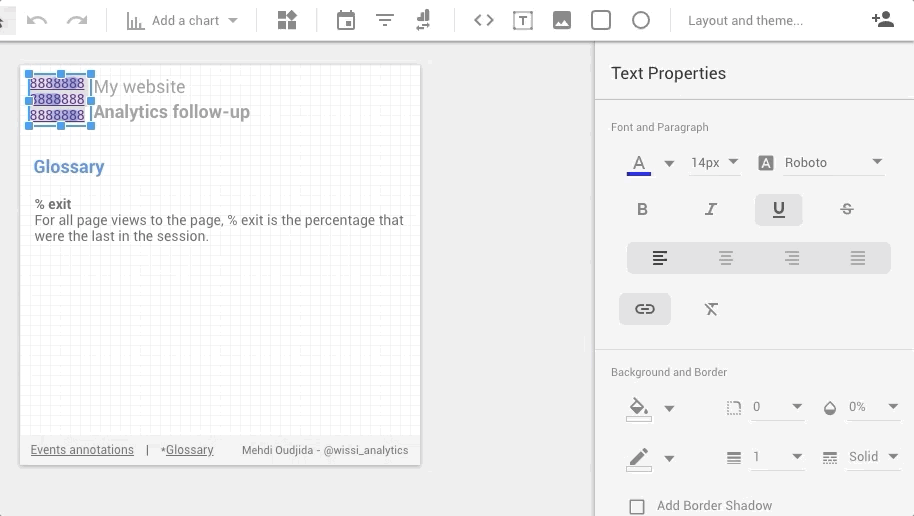Screen dimensions: 914x516
Task: Open Layout and theme settings
Action: click(745, 20)
